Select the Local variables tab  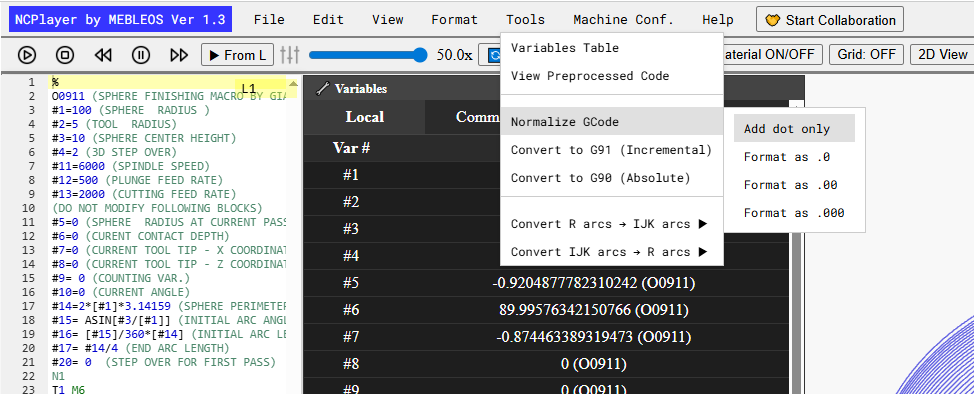coord(365,117)
